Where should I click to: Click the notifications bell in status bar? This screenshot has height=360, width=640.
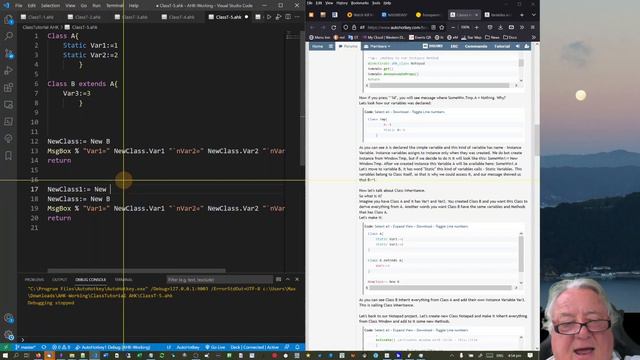298,347
